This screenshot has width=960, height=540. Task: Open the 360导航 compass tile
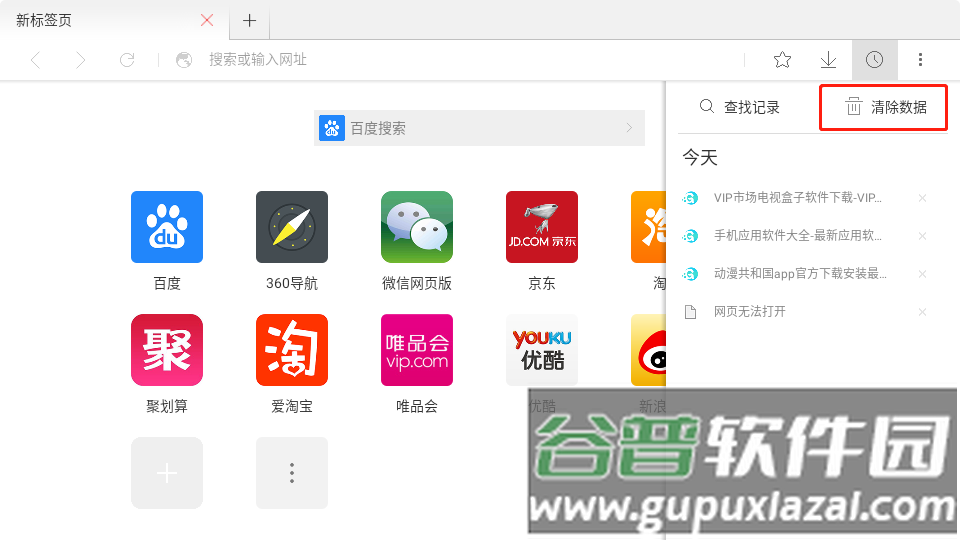(x=292, y=227)
